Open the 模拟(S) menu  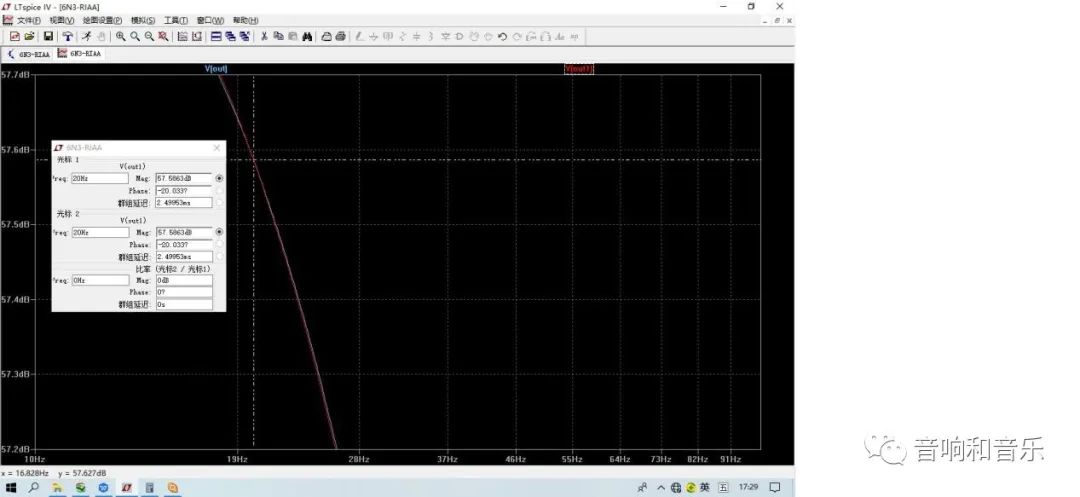(143, 21)
